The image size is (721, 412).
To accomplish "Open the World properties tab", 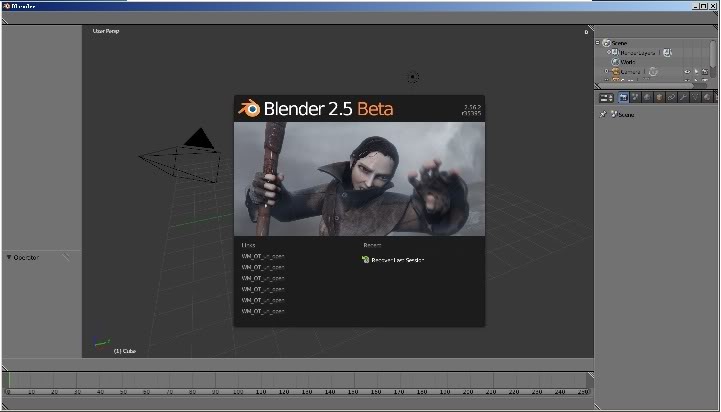I will 647,97.
